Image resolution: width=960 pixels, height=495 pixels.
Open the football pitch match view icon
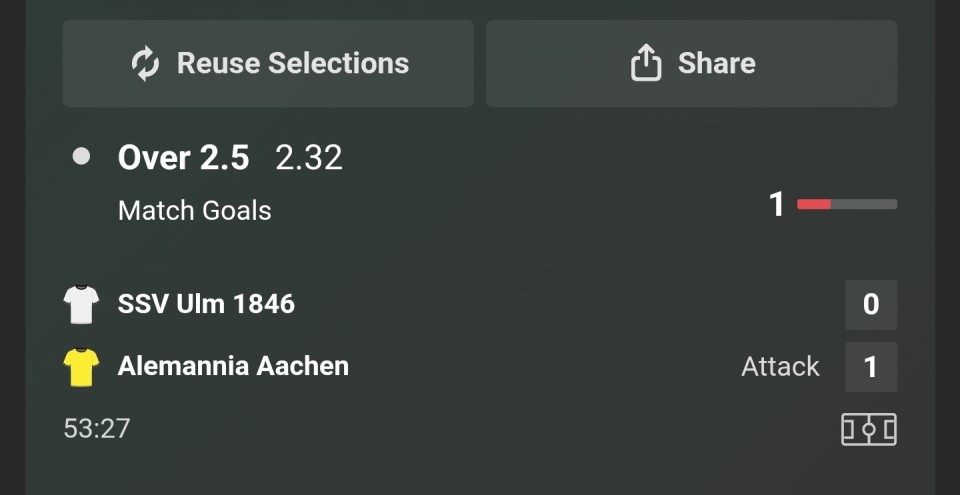tap(868, 429)
